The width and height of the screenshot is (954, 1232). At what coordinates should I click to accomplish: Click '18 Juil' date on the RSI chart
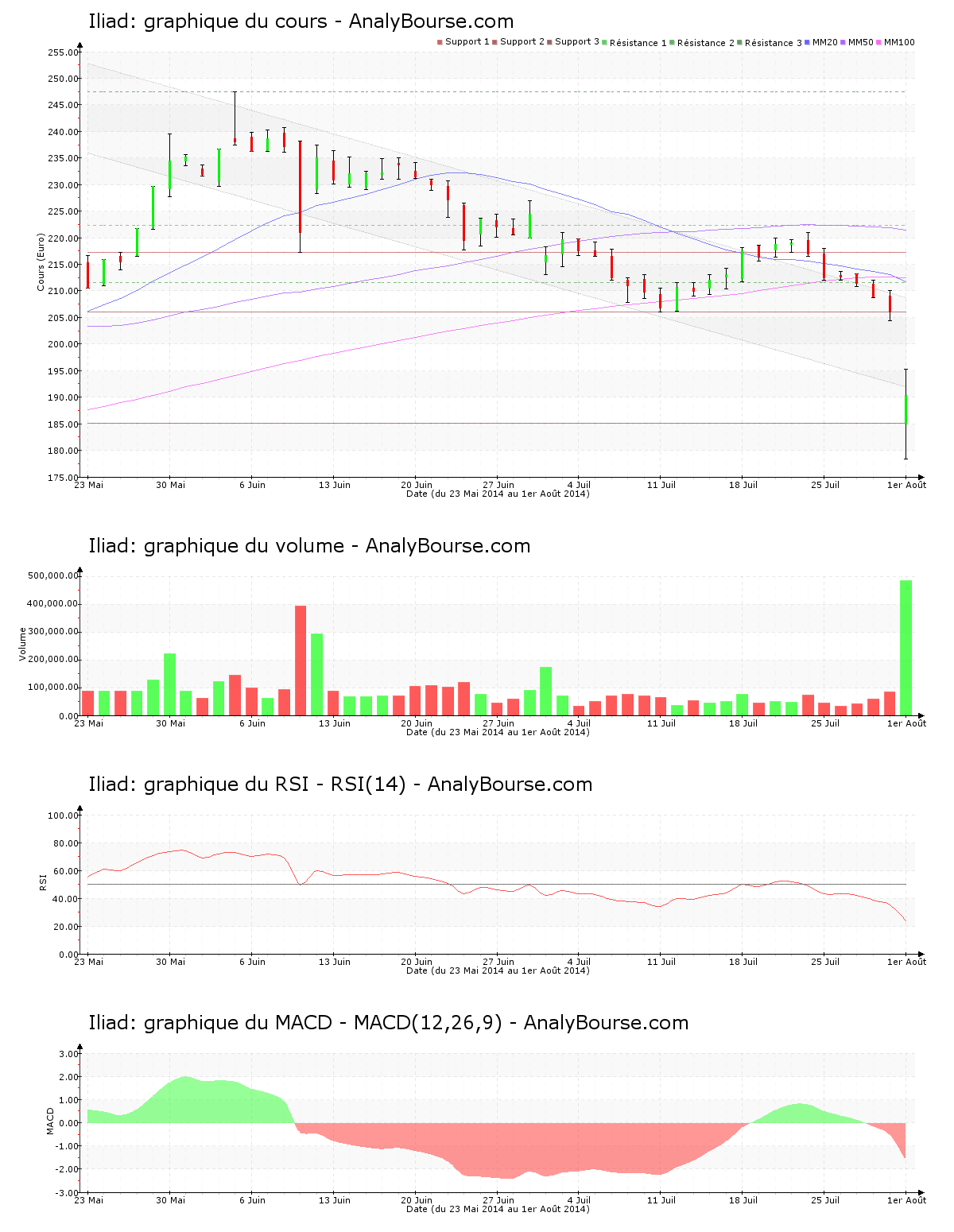pos(743,962)
